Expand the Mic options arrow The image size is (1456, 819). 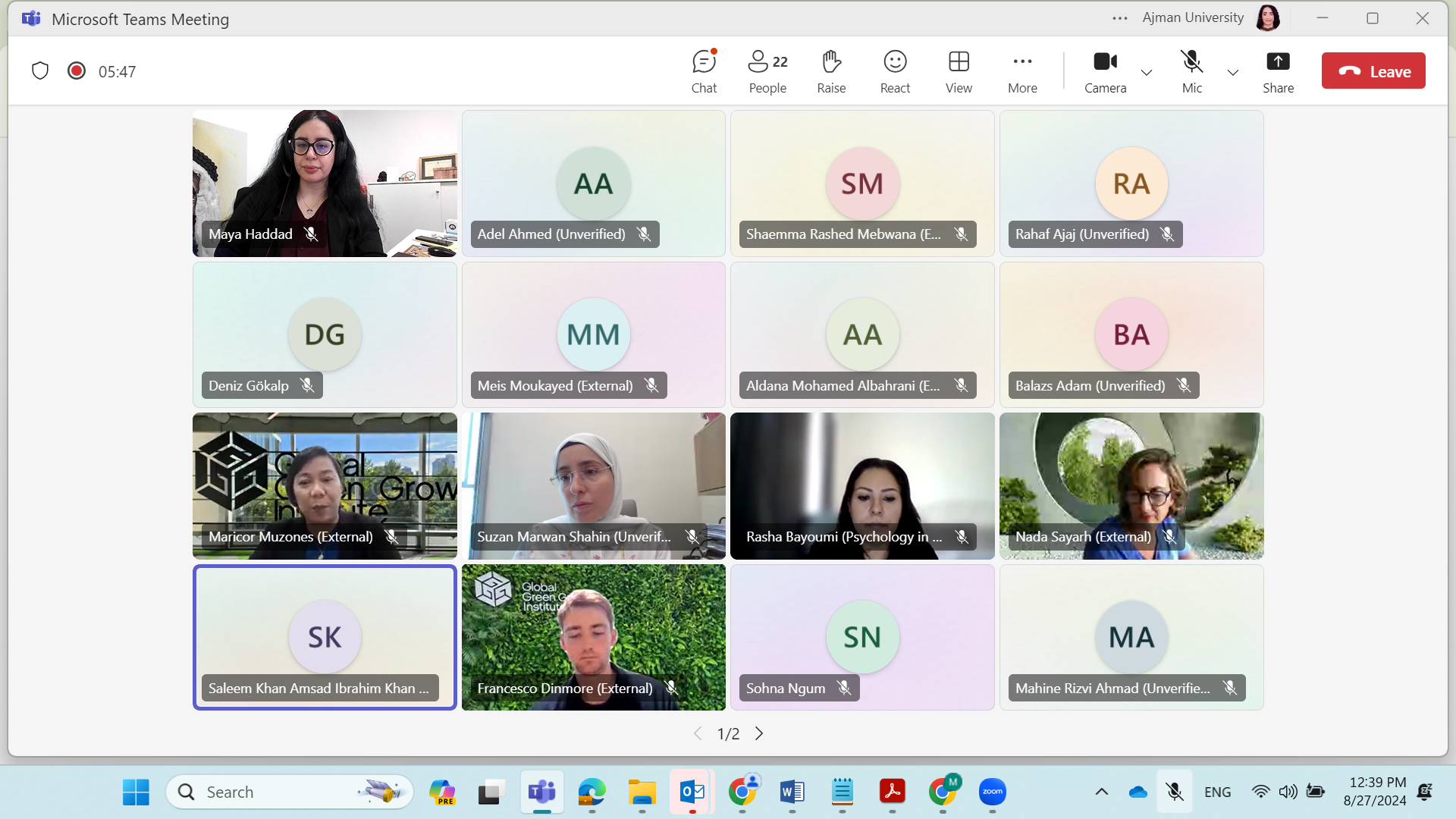pos(1233,73)
